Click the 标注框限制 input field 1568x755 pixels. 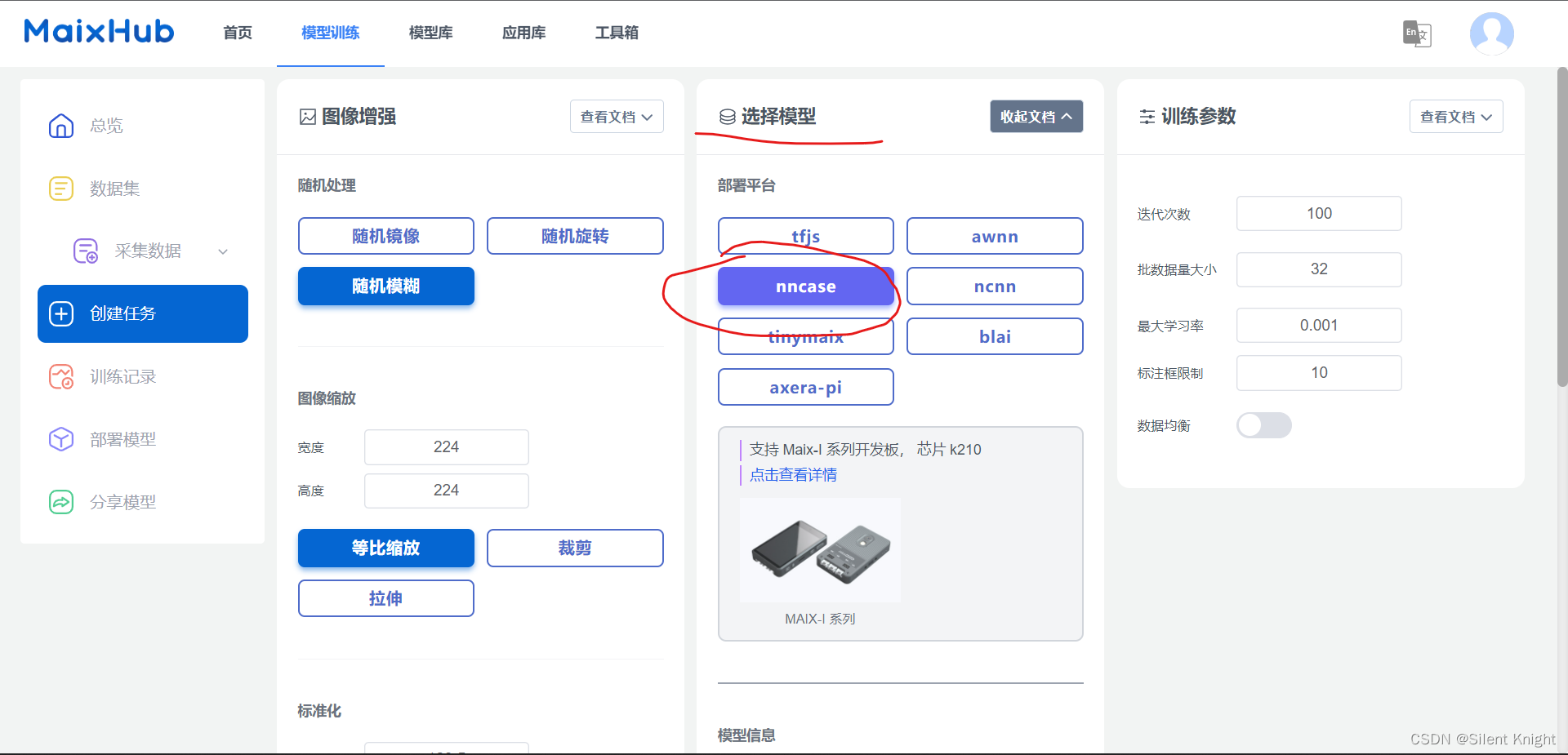[x=1319, y=373]
